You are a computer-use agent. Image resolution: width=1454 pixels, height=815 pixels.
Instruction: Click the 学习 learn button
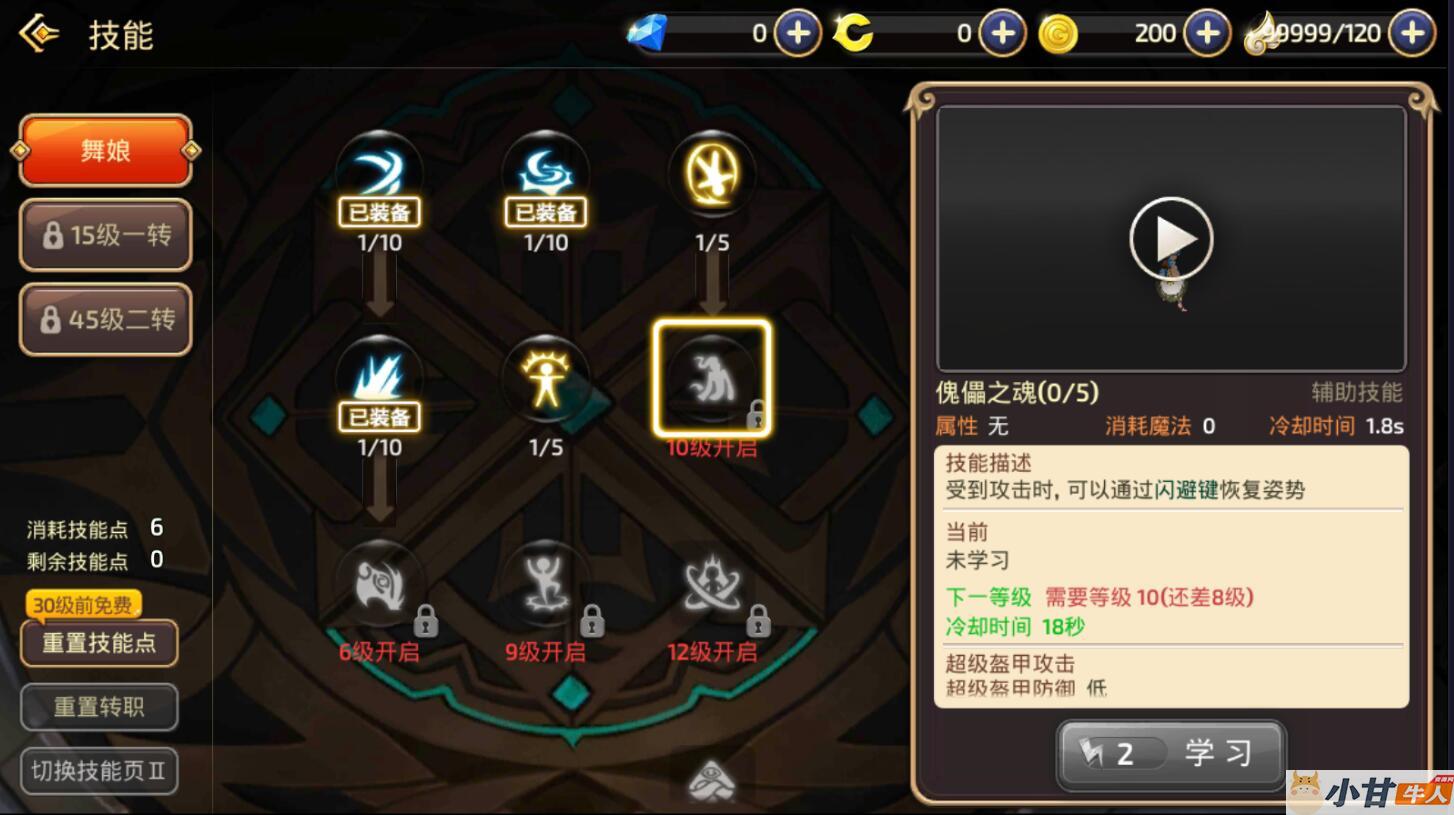1171,754
